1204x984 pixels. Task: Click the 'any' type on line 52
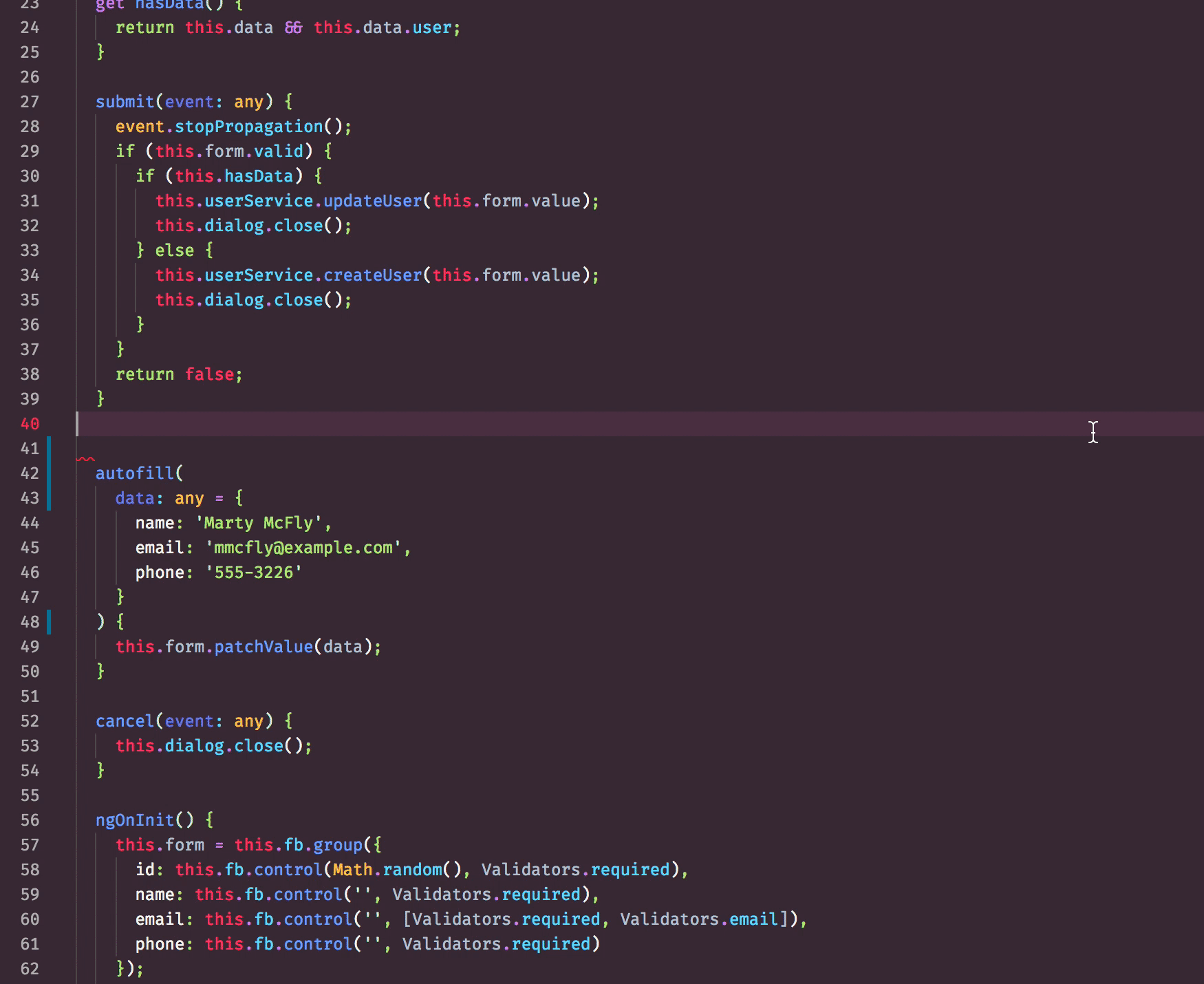[249, 721]
